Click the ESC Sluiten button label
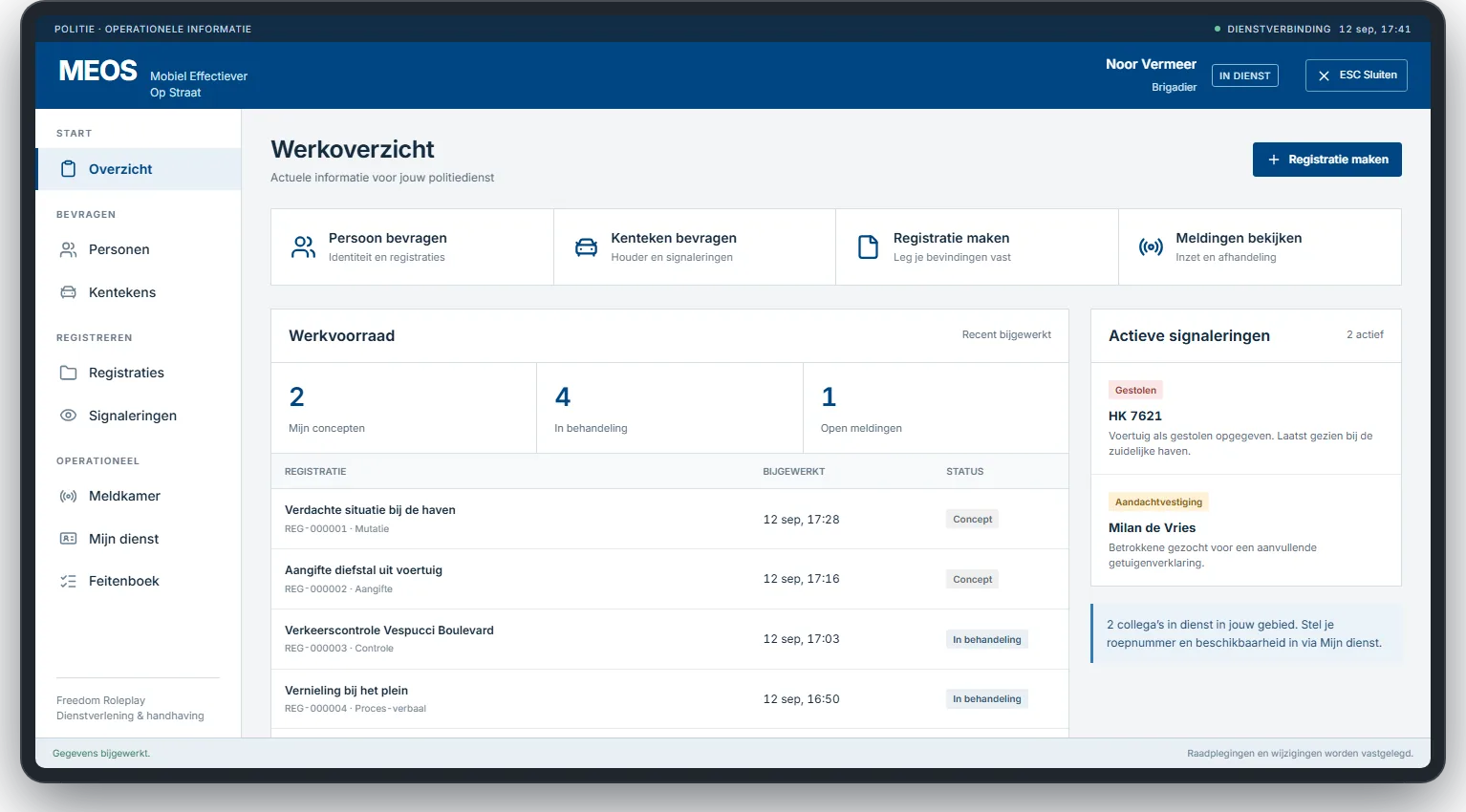The image size is (1466, 812). (x=1368, y=75)
